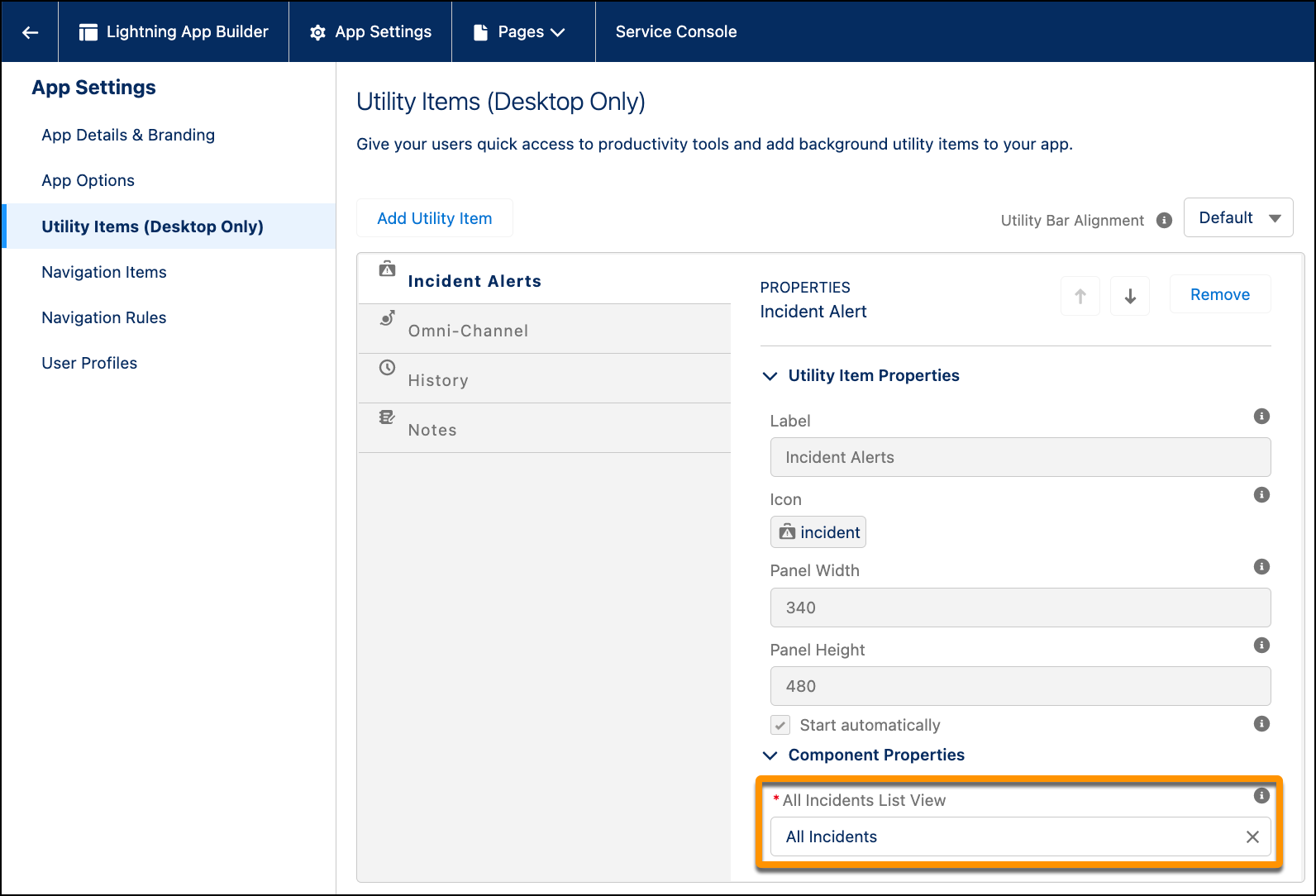Image resolution: width=1316 pixels, height=896 pixels.
Task: Click the Incident Alerts briefcase icon
Action: [387, 269]
